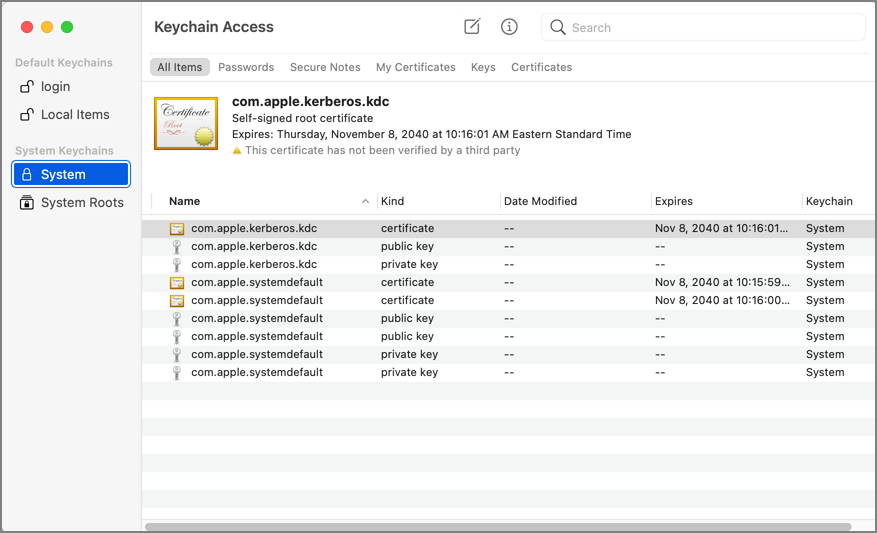Click the last com.apple.systemdefault private key icon
This screenshot has height=533, width=877.
tap(177, 372)
